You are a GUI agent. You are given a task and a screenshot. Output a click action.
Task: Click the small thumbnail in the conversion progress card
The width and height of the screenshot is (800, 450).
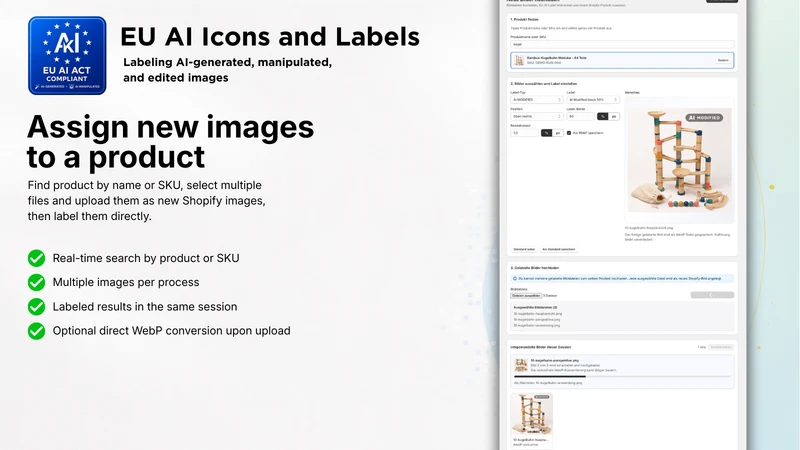521,365
